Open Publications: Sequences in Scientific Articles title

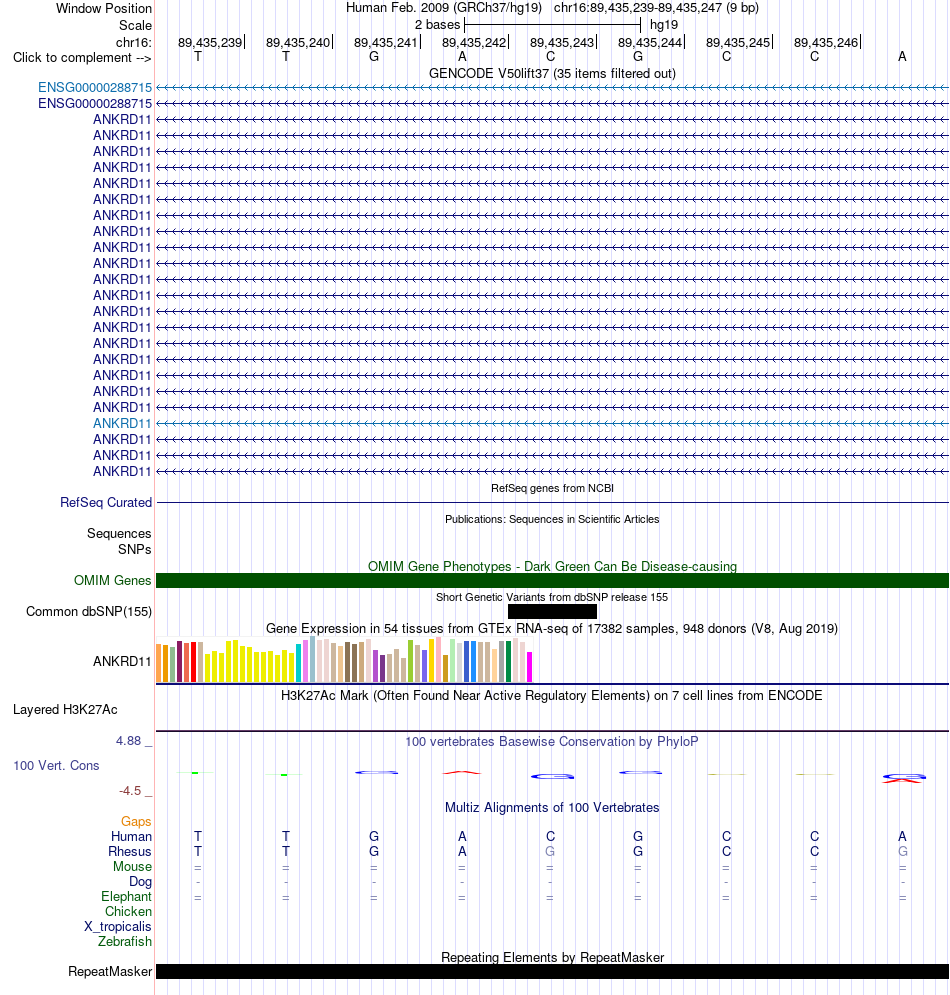click(552, 519)
